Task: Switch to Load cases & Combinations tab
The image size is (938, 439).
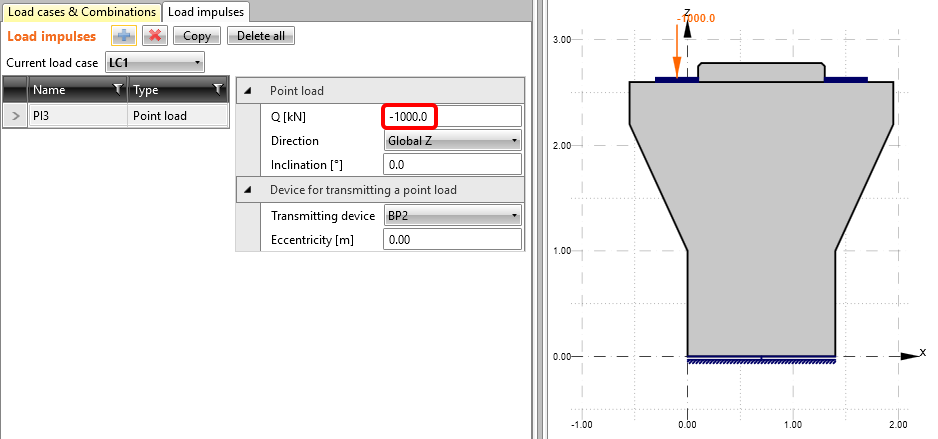Action: [82, 11]
